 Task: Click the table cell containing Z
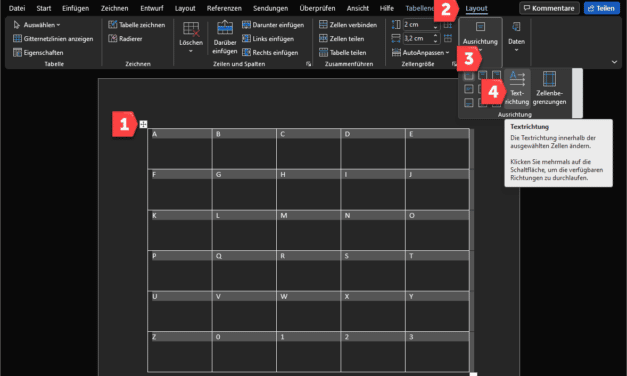[180, 352]
